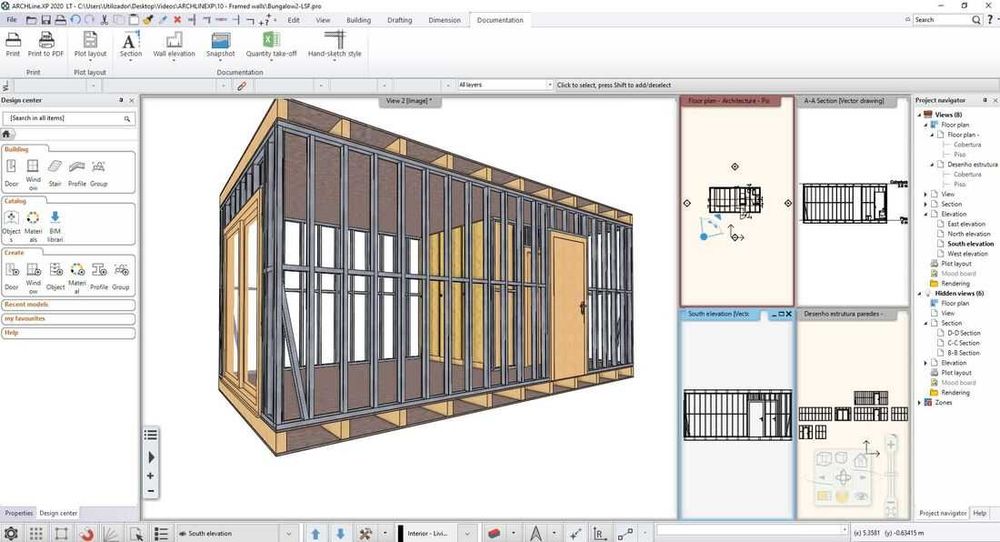Select North elevation in Project navigator
Image resolution: width=1000 pixels, height=542 pixels.
click(969, 234)
